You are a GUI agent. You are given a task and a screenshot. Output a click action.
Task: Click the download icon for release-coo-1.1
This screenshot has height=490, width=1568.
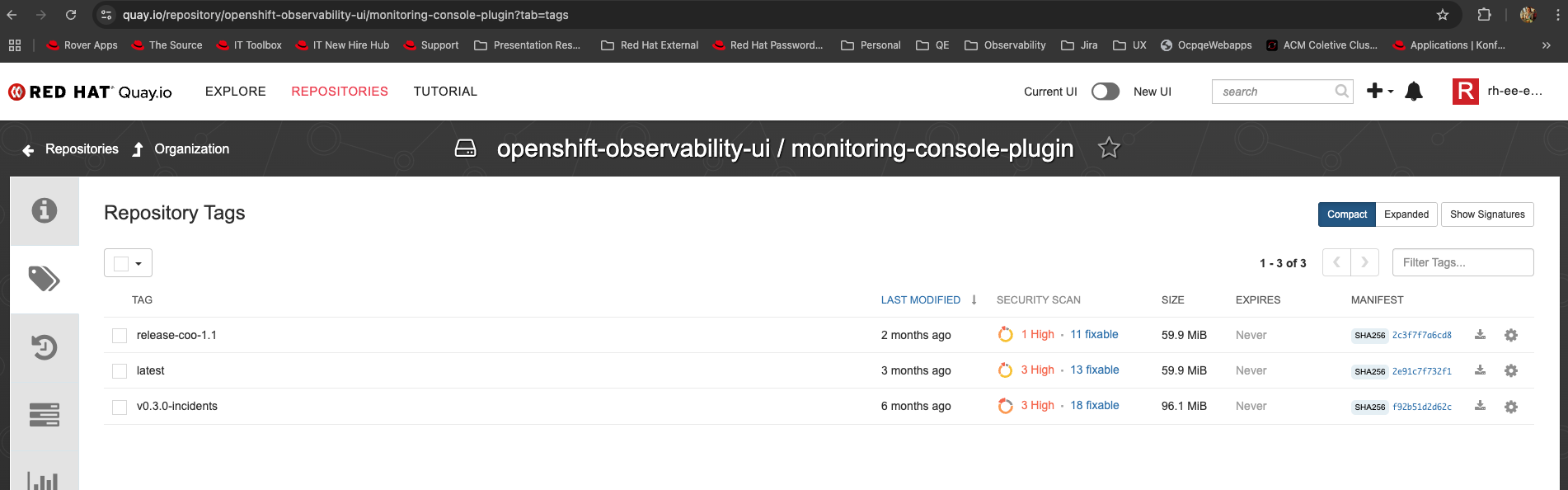(1480, 335)
